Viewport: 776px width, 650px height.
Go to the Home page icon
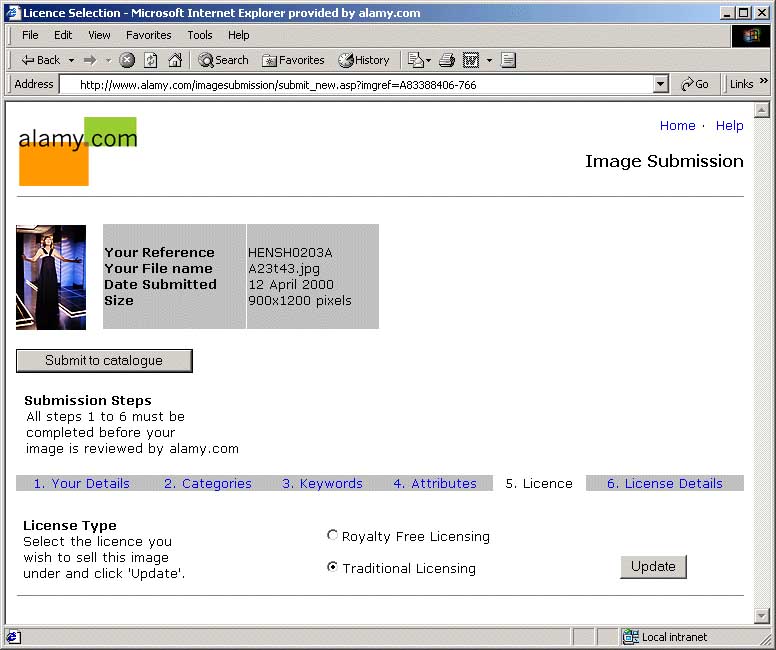pos(175,60)
